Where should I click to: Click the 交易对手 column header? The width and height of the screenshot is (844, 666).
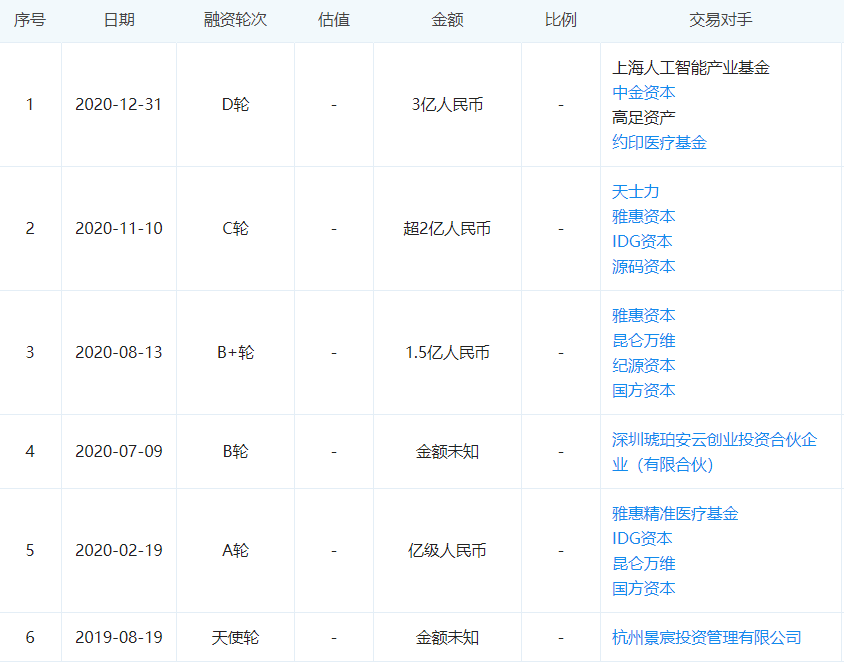pyautogui.click(x=721, y=20)
